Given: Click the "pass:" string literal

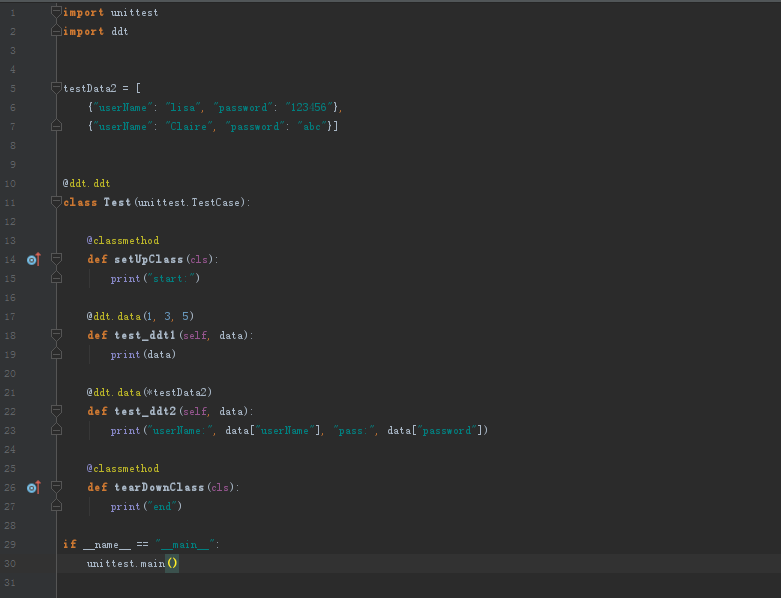Looking at the screenshot, I should [354, 431].
